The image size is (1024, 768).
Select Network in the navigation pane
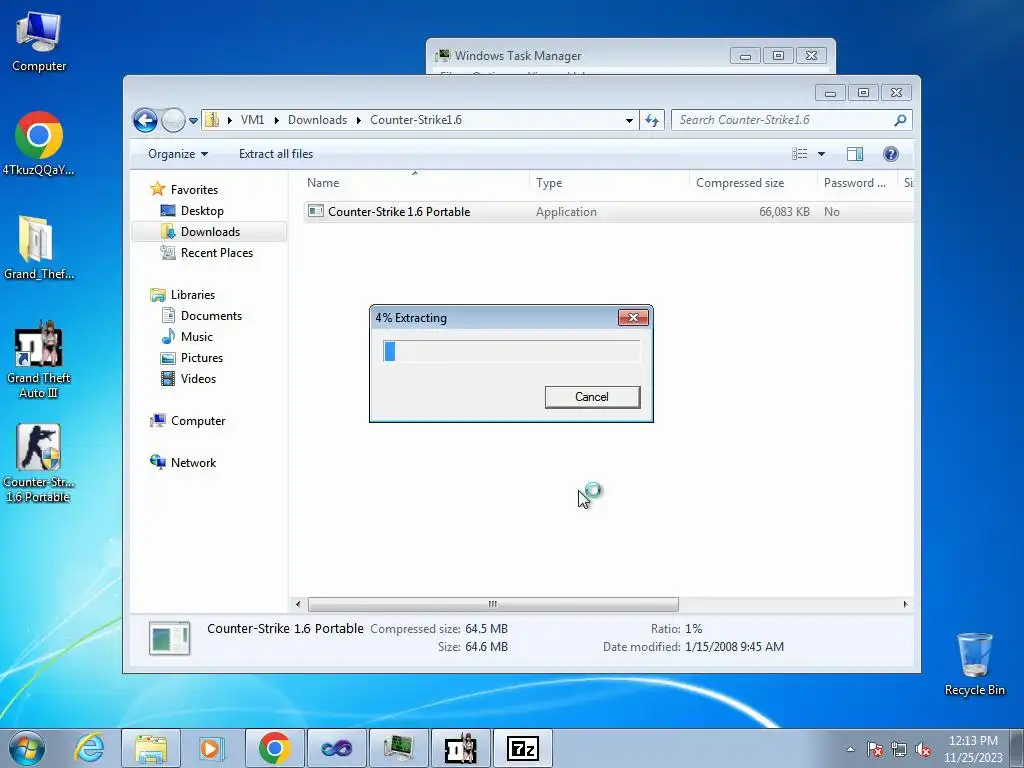(x=193, y=463)
